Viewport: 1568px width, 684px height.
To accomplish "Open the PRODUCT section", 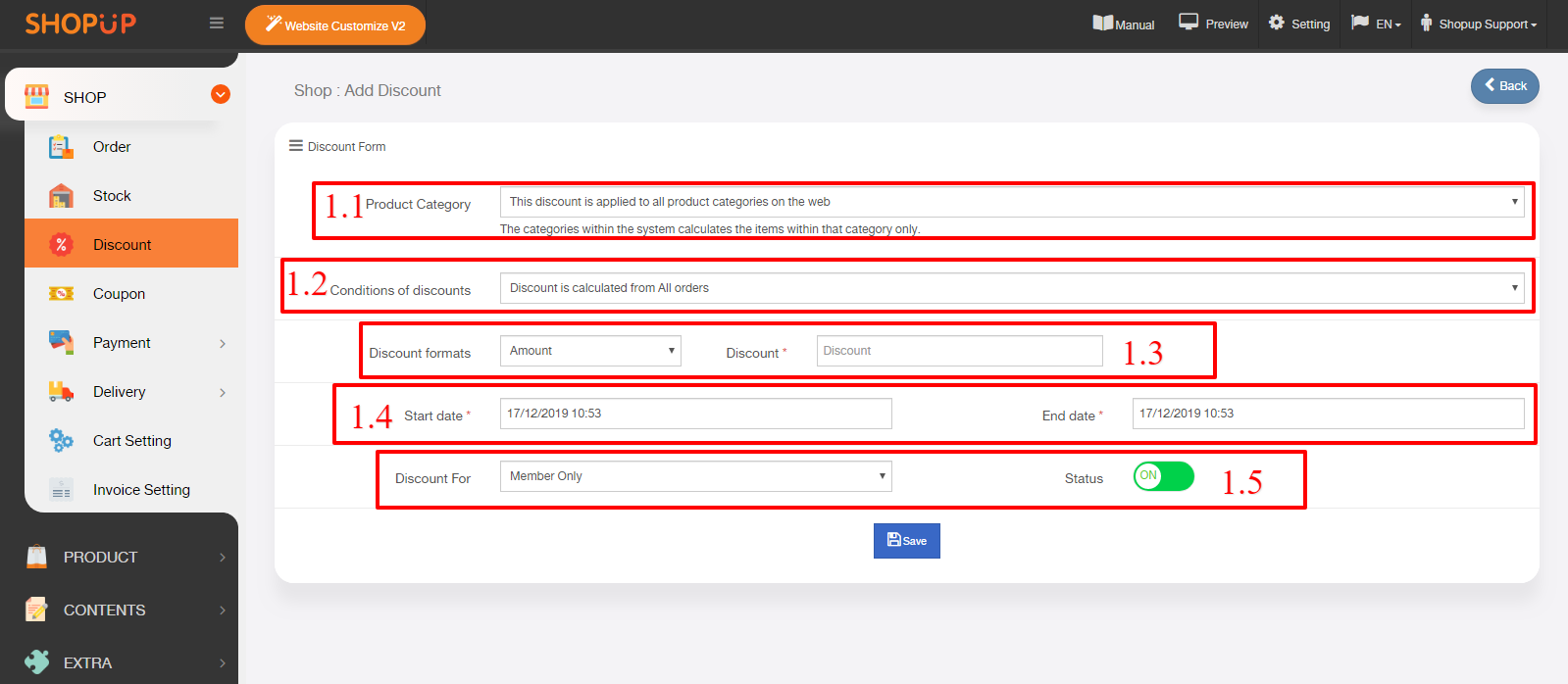I will click(x=100, y=558).
